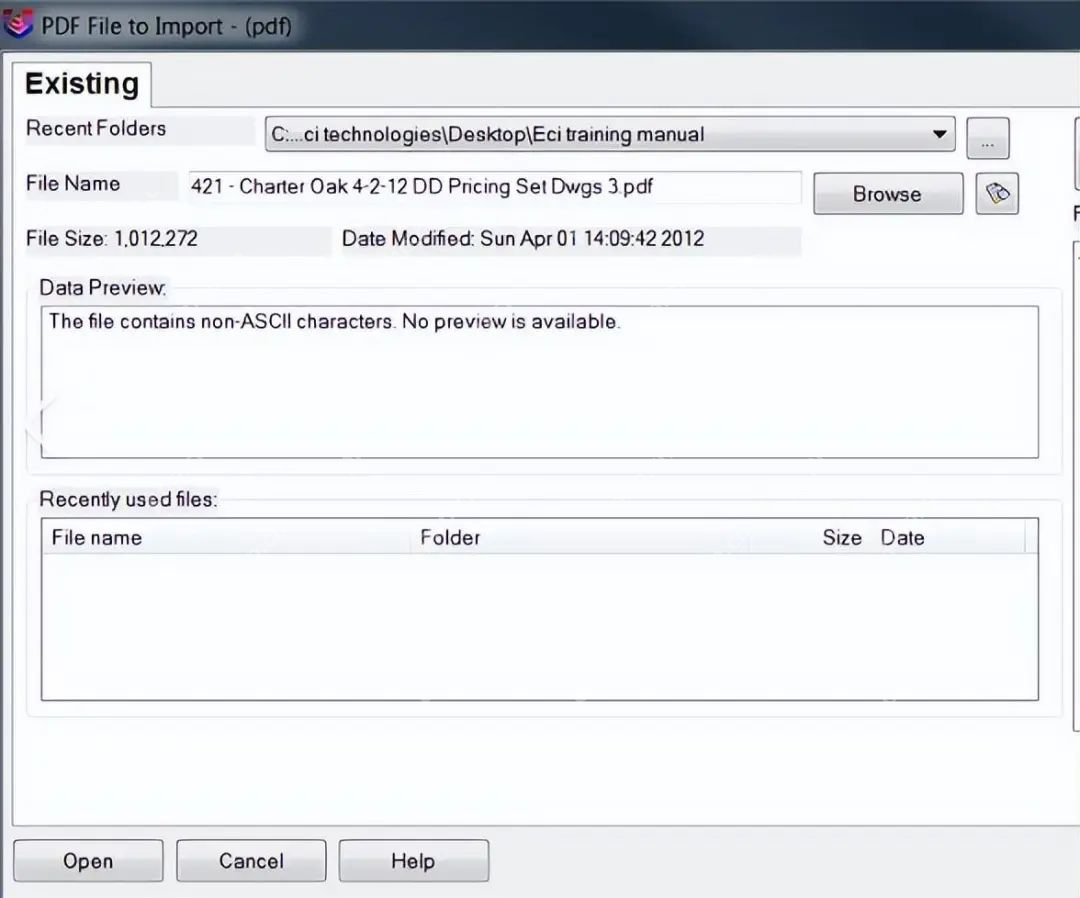Click 'PDF File to Import - (pdf)' title text

tap(166, 26)
